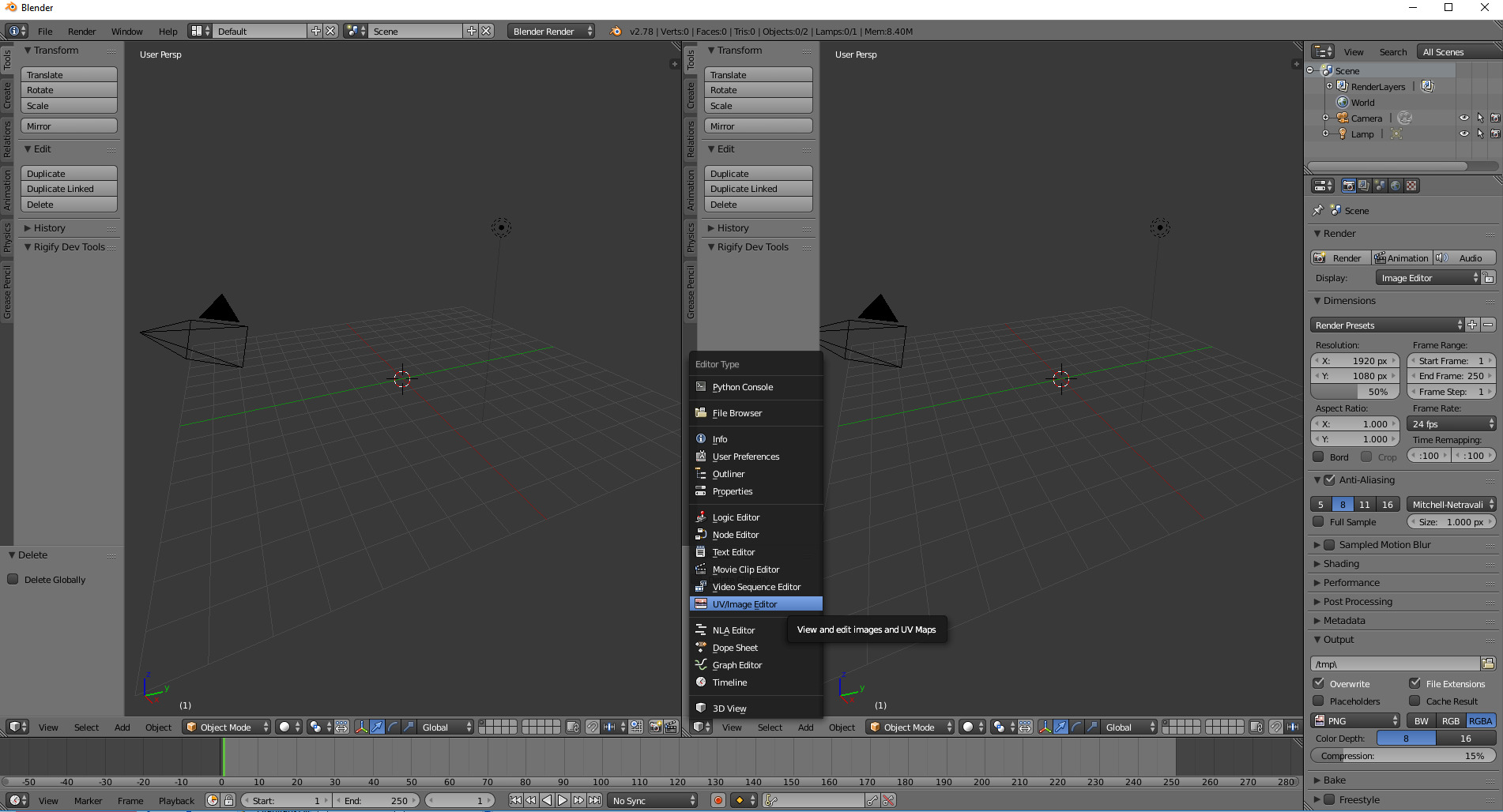Click the Animation render button
The width and height of the screenshot is (1503, 812).
pyautogui.click(x=1402, y=258)
